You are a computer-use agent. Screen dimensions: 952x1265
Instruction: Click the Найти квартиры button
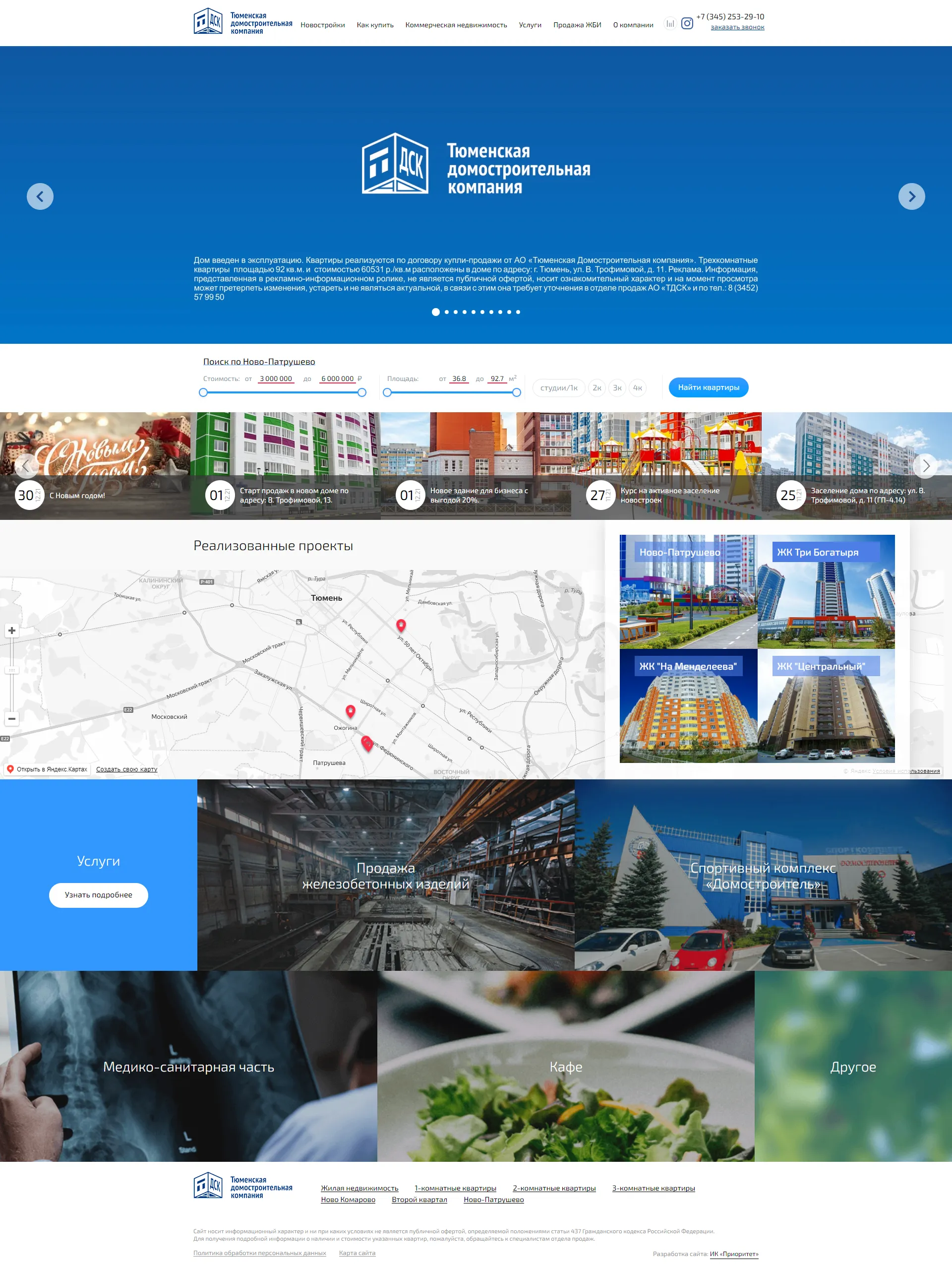click(x=709, y=387)
